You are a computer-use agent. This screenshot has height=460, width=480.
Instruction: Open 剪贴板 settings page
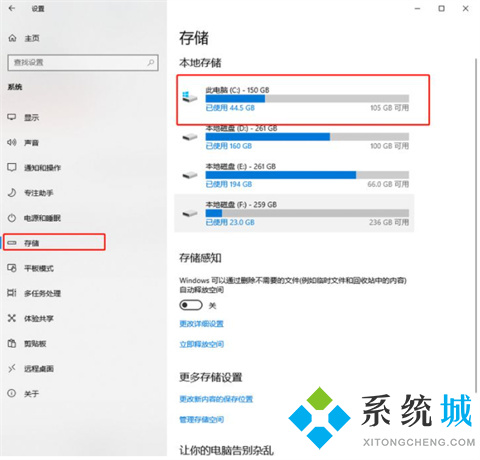coord(35,343)
